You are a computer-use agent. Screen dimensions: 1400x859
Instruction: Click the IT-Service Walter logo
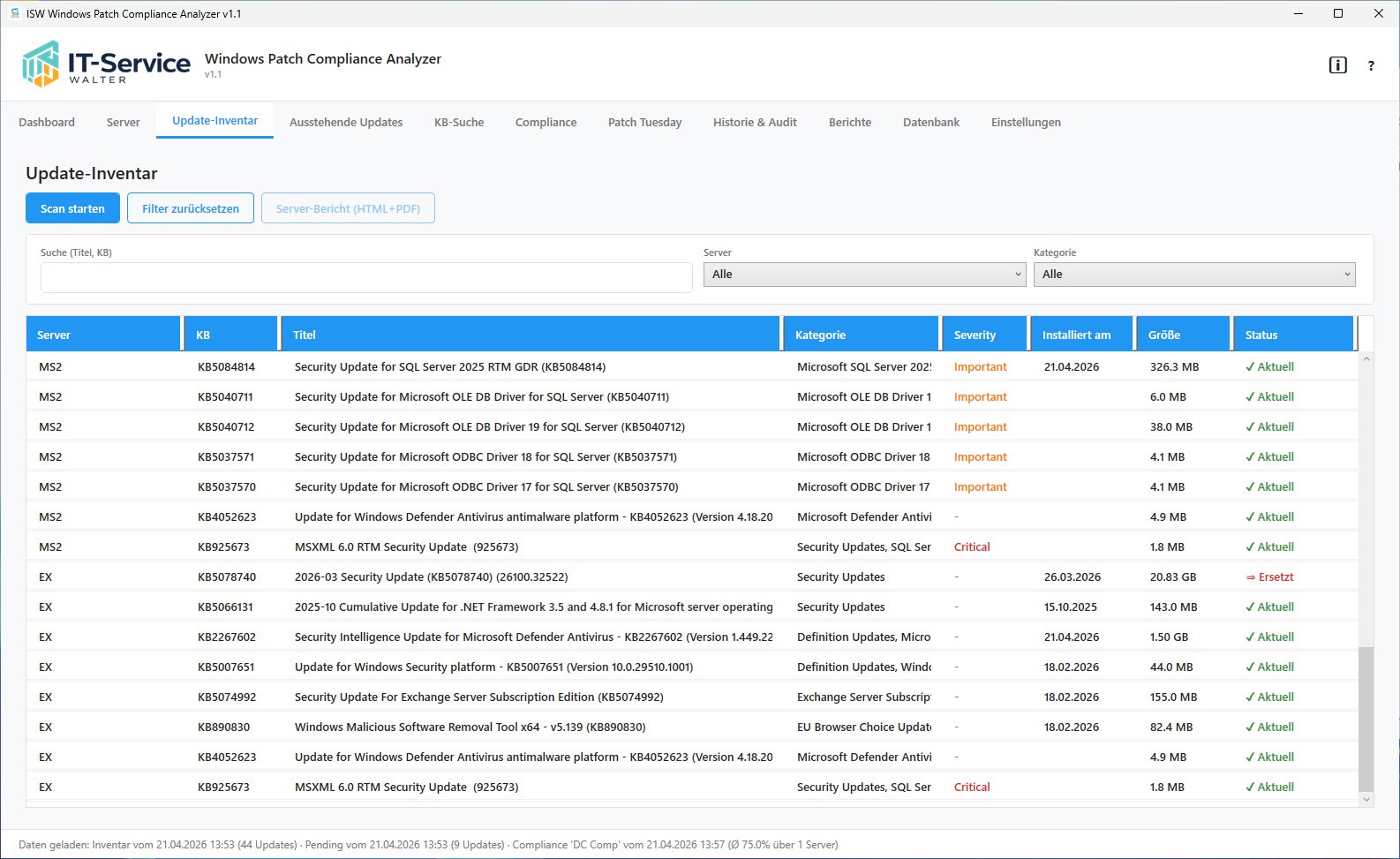click(106, 64)
